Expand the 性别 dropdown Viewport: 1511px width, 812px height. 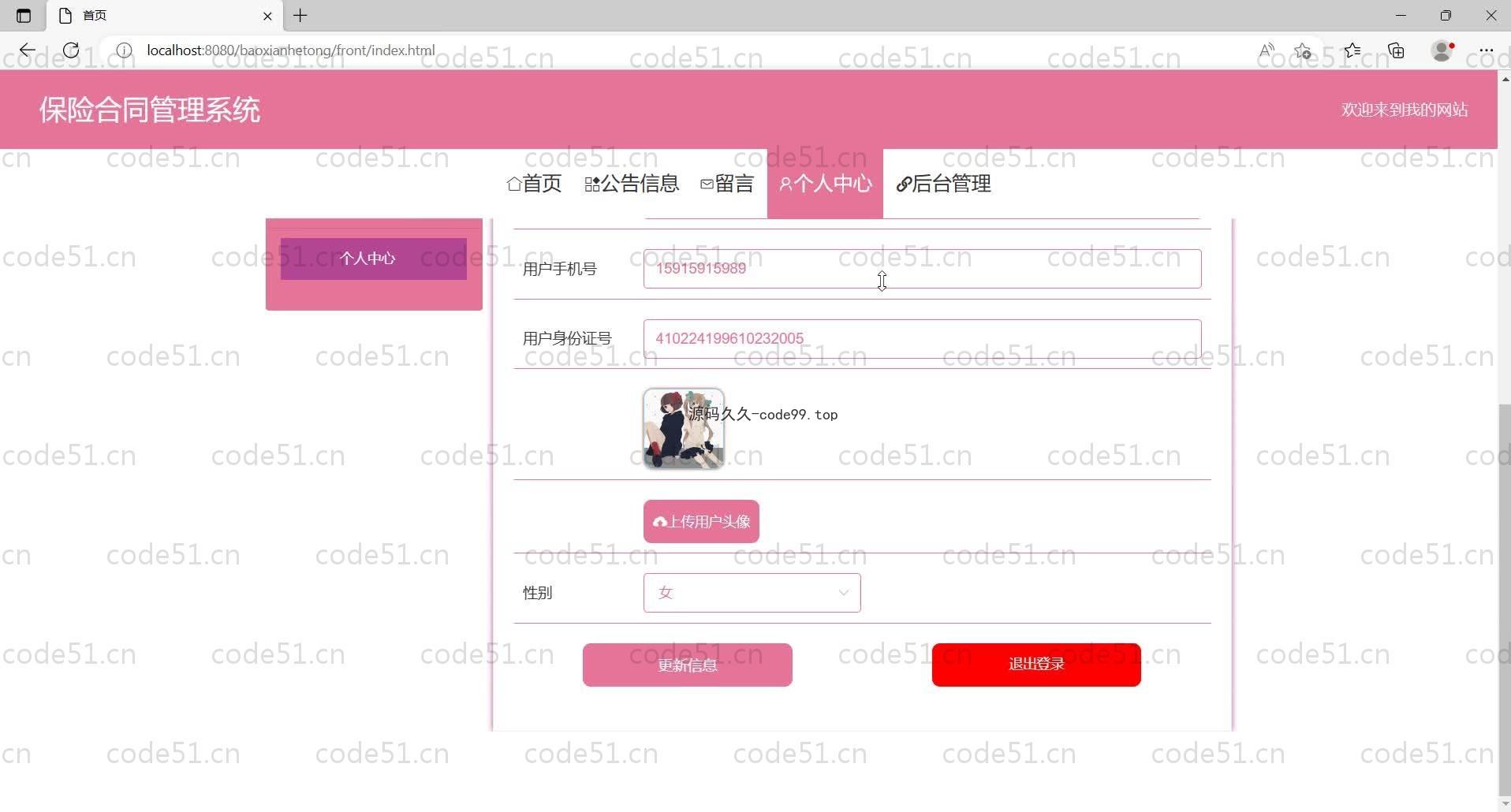tap(752, 593)
